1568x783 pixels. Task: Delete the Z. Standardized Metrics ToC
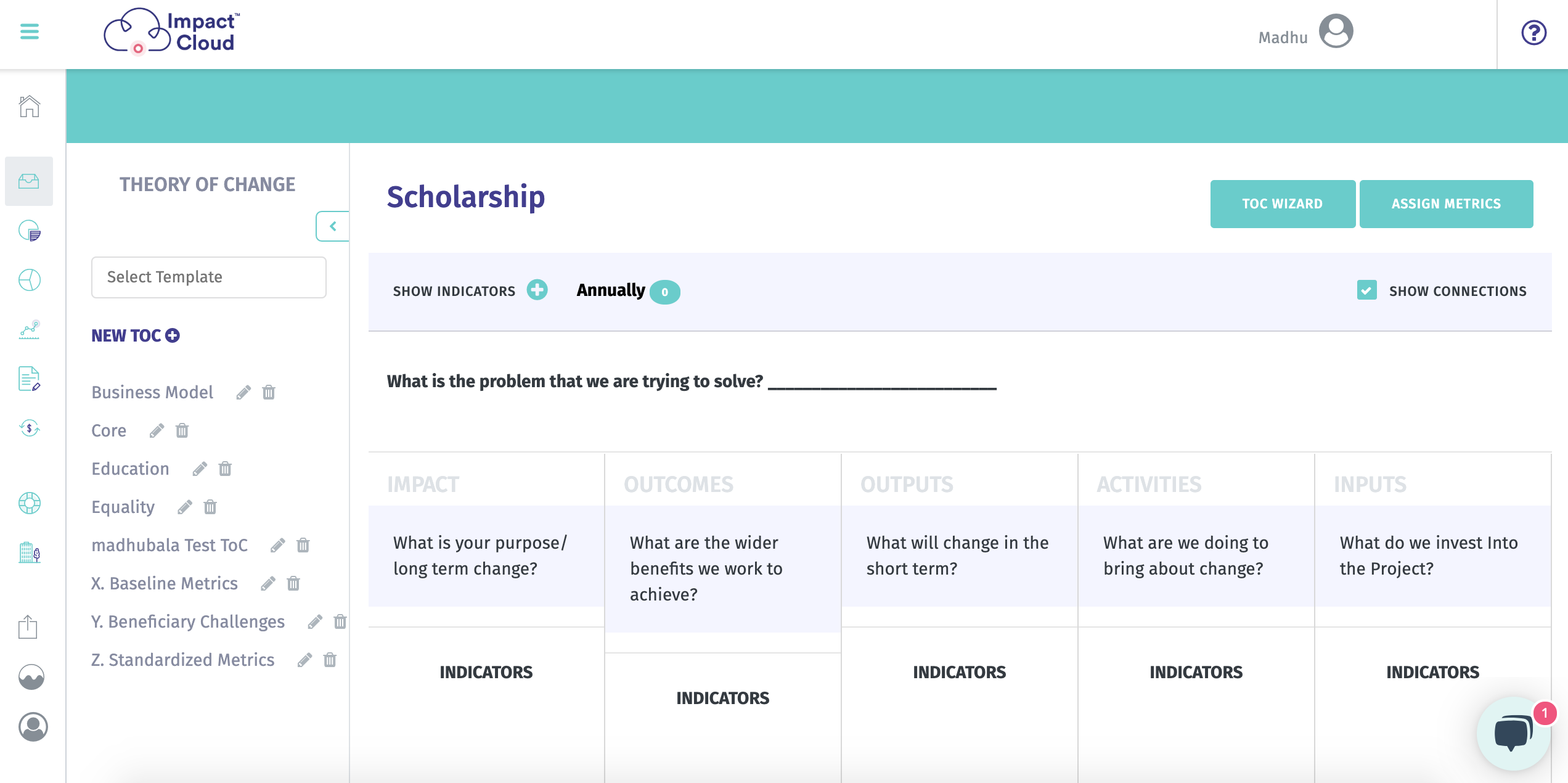click(330, 660)
